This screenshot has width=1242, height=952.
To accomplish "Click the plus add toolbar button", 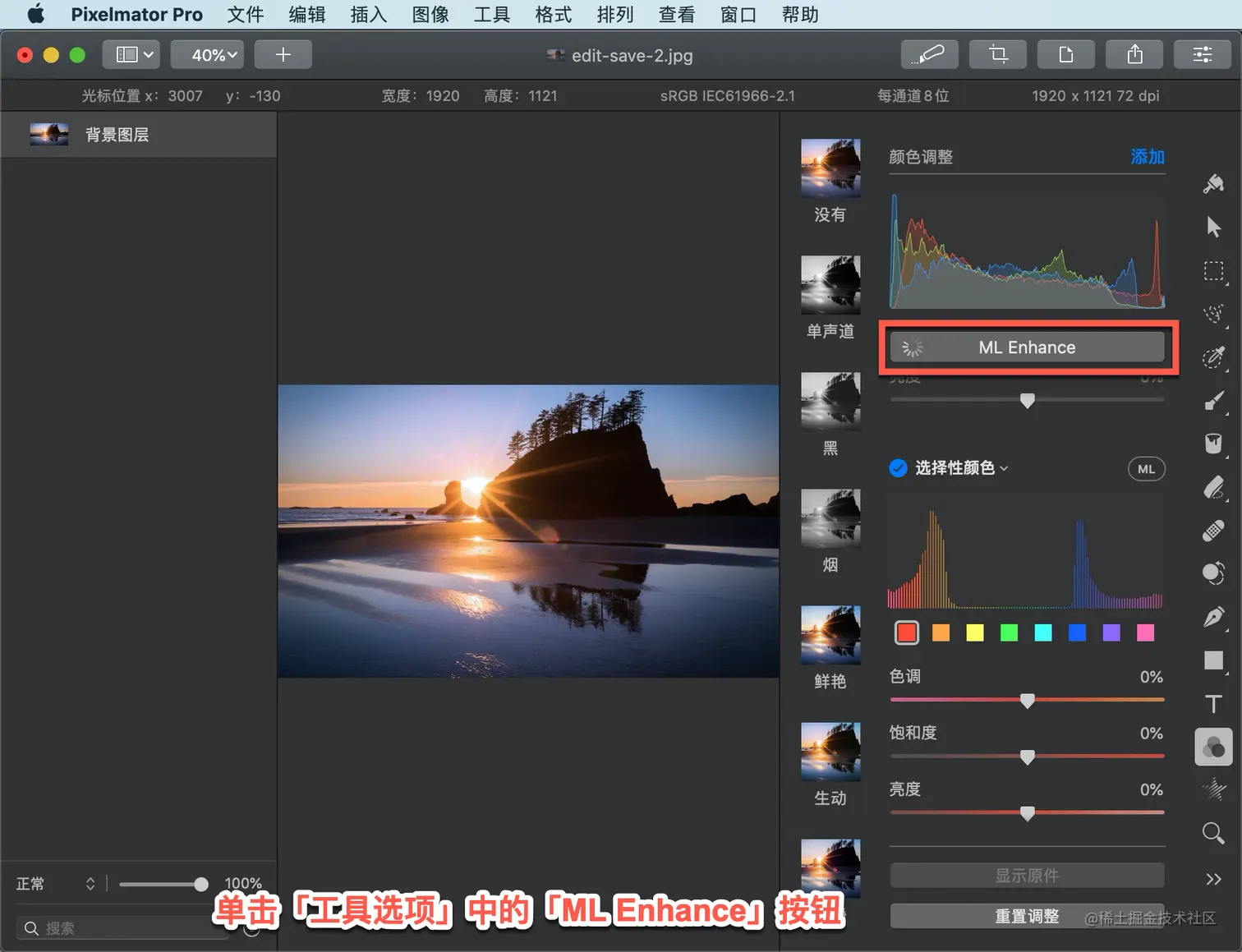I will (x=283, y=54).
